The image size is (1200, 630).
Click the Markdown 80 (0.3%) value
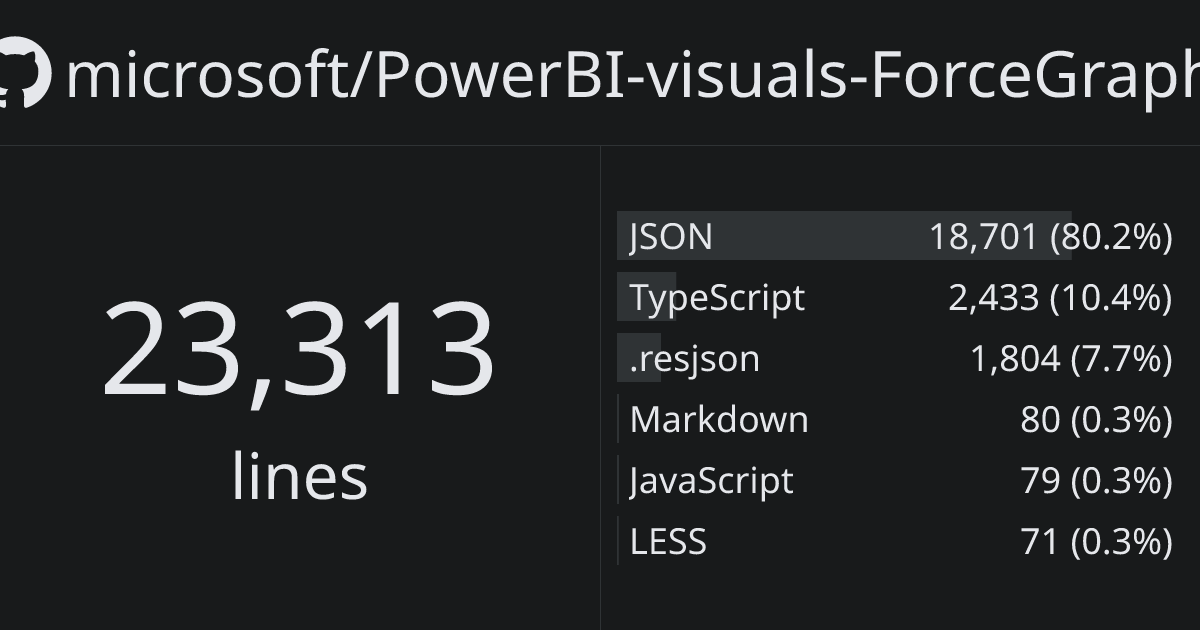[1096, 420]
